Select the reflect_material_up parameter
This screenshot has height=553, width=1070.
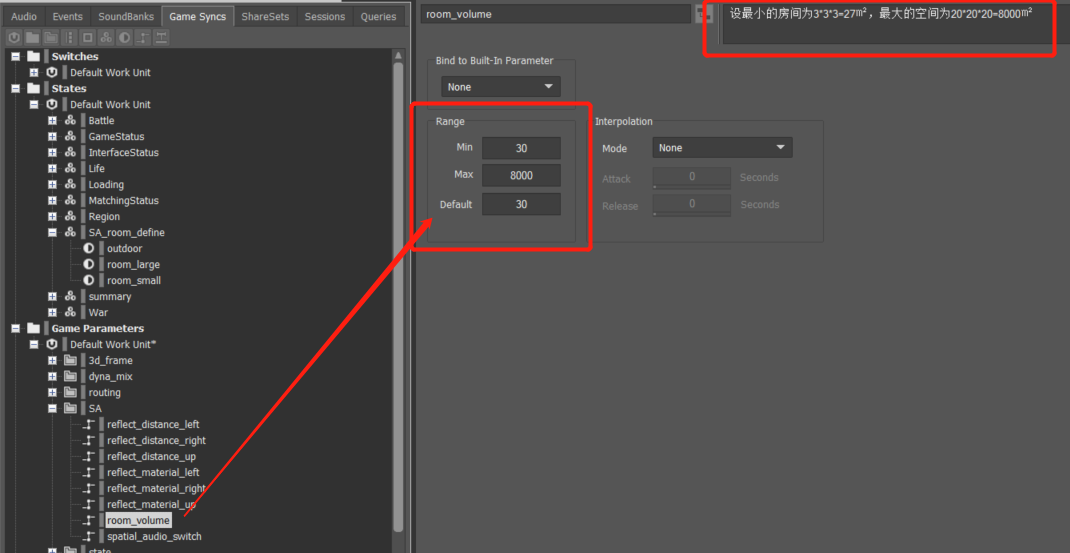tap(151, 505)
